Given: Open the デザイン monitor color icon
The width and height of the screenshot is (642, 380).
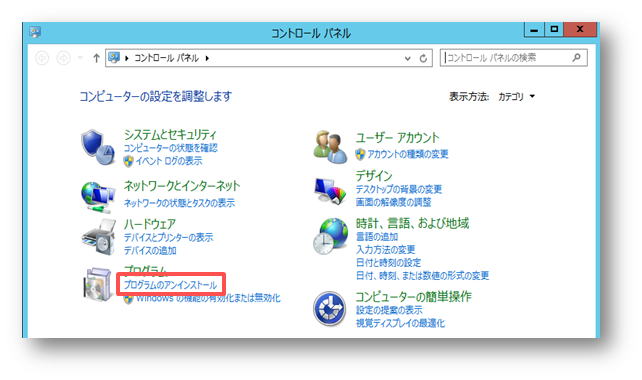Looking at the screenshot, I should tap(330, 190).
